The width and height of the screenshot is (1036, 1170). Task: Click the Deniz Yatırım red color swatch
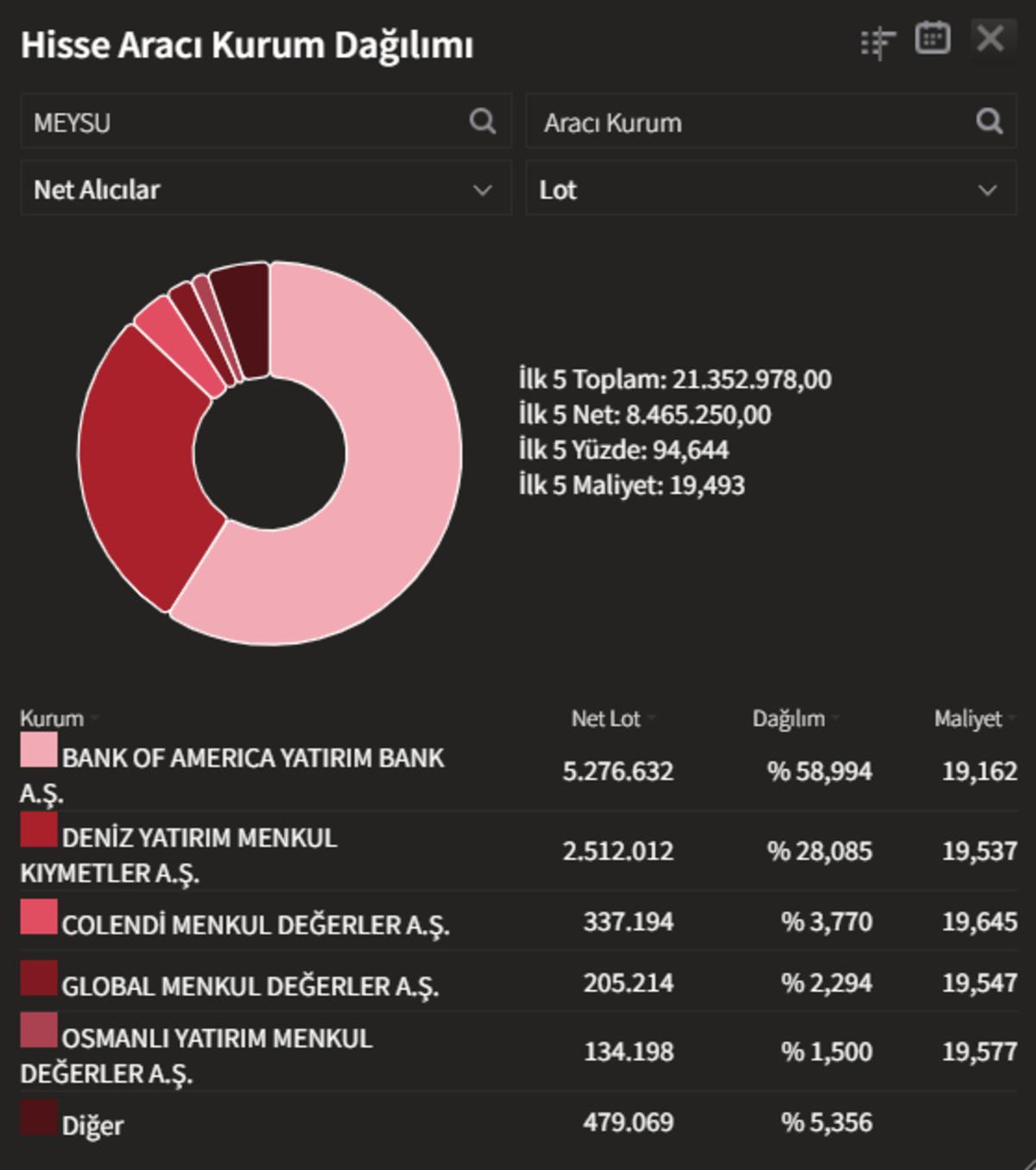pos(39,830)
